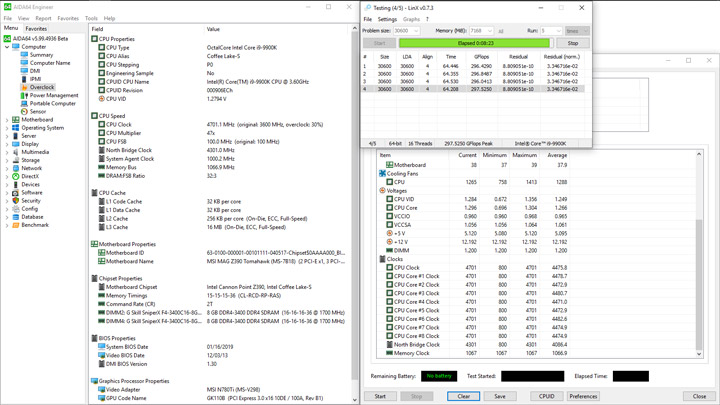Image resolution: width=720 pixels, height=405 pixels.
Task: Select the Network node icon
Action: (x=16, y=168)
